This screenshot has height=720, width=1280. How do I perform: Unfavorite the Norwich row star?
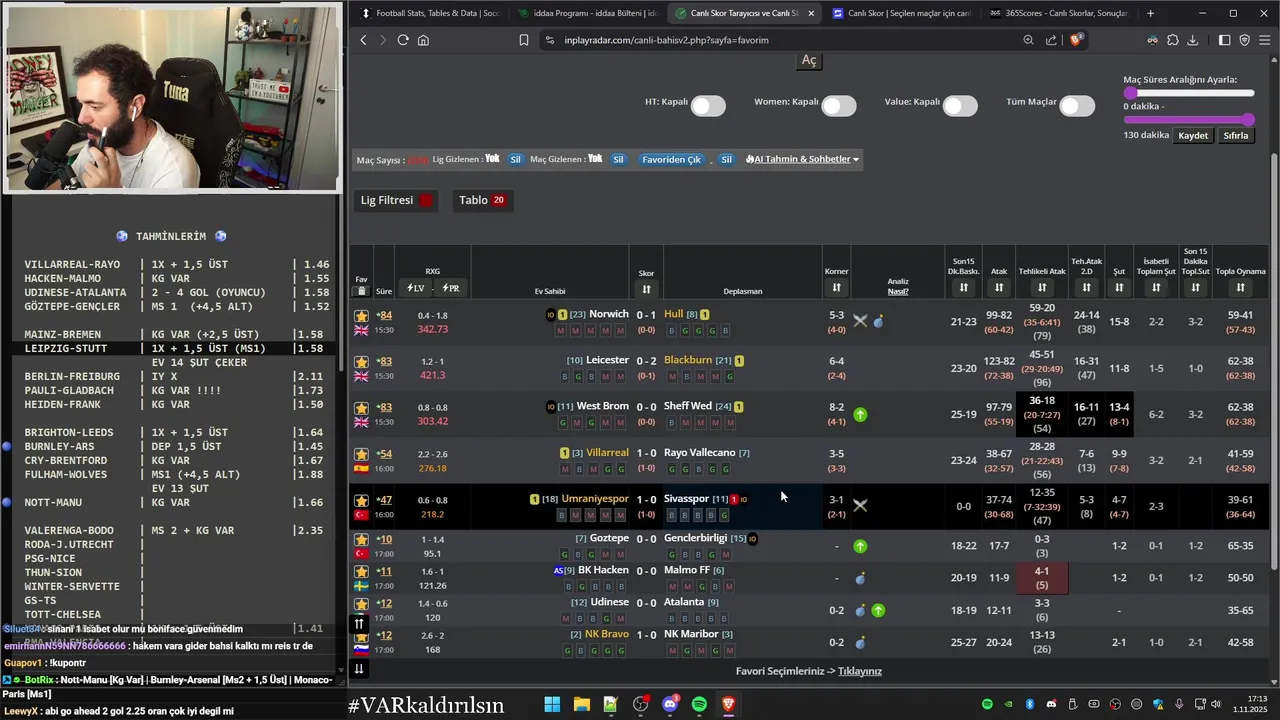click(361, 316)
